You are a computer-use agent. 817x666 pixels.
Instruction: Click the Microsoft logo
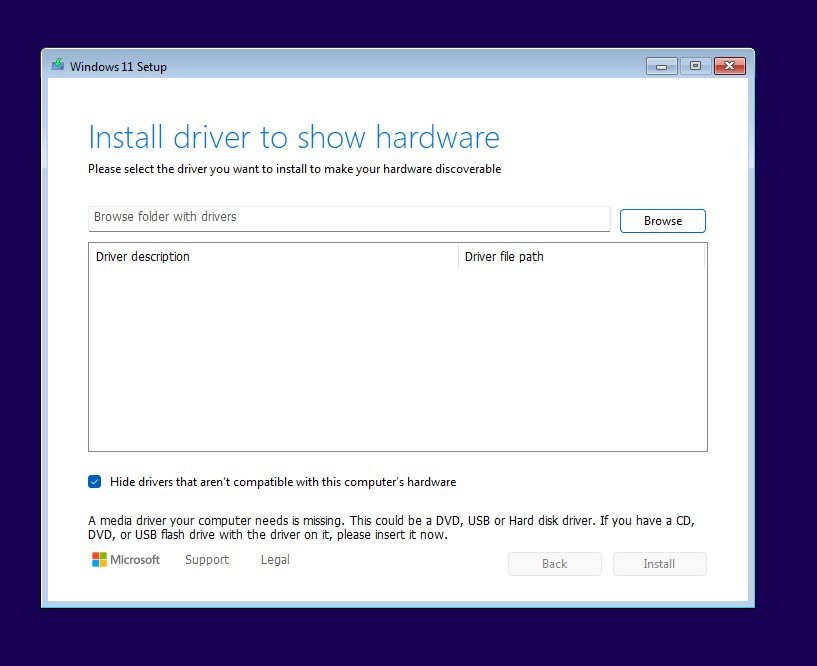[125, 559]
